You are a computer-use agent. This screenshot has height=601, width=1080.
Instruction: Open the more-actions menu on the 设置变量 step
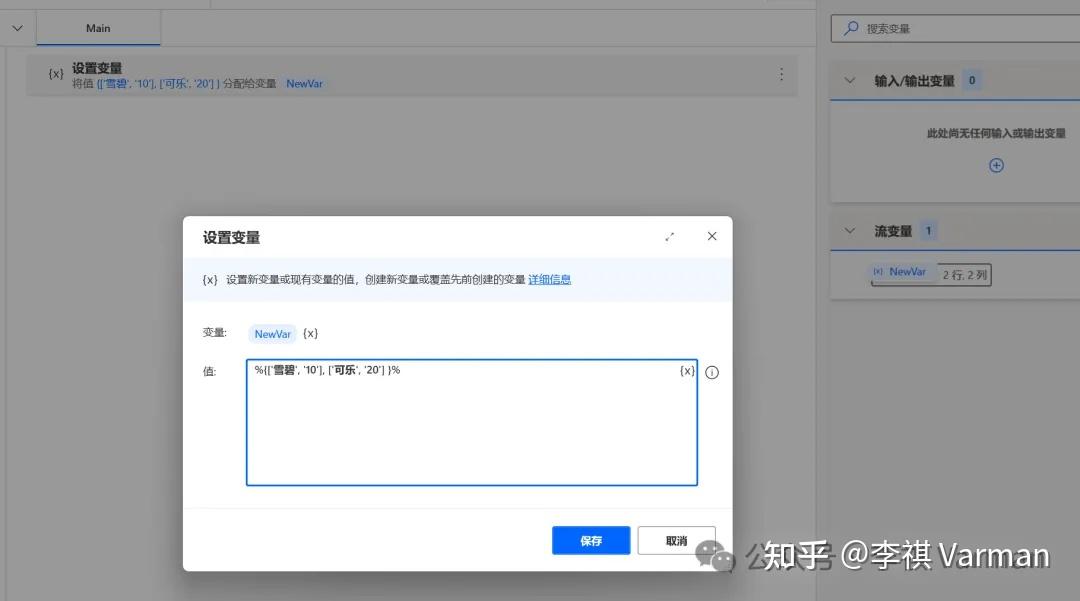(x=781, y=73)
